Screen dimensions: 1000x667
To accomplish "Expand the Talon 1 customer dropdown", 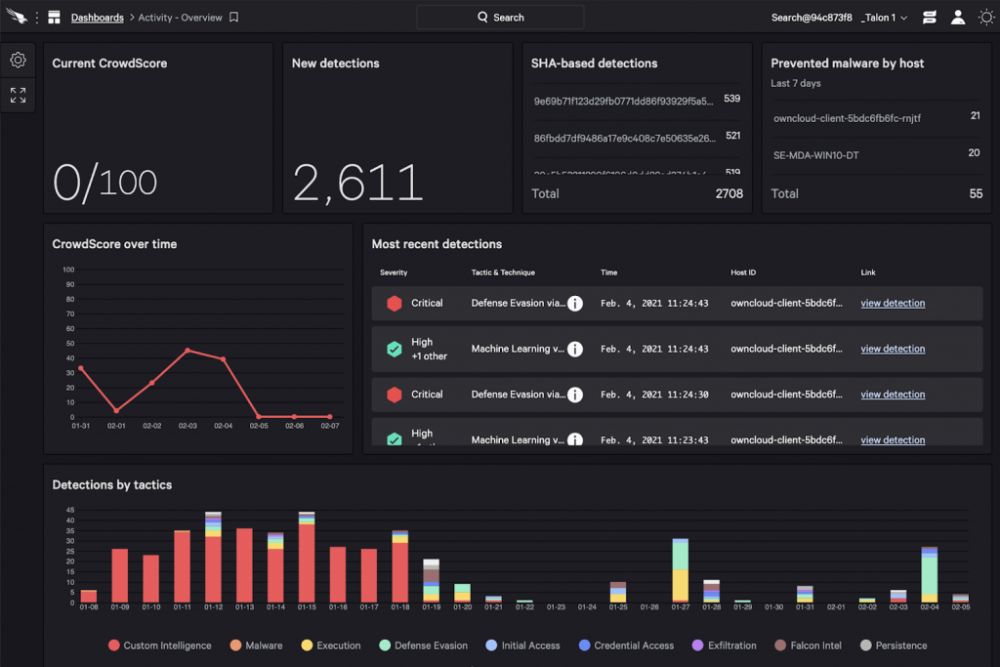I will (x=884, y=18).
